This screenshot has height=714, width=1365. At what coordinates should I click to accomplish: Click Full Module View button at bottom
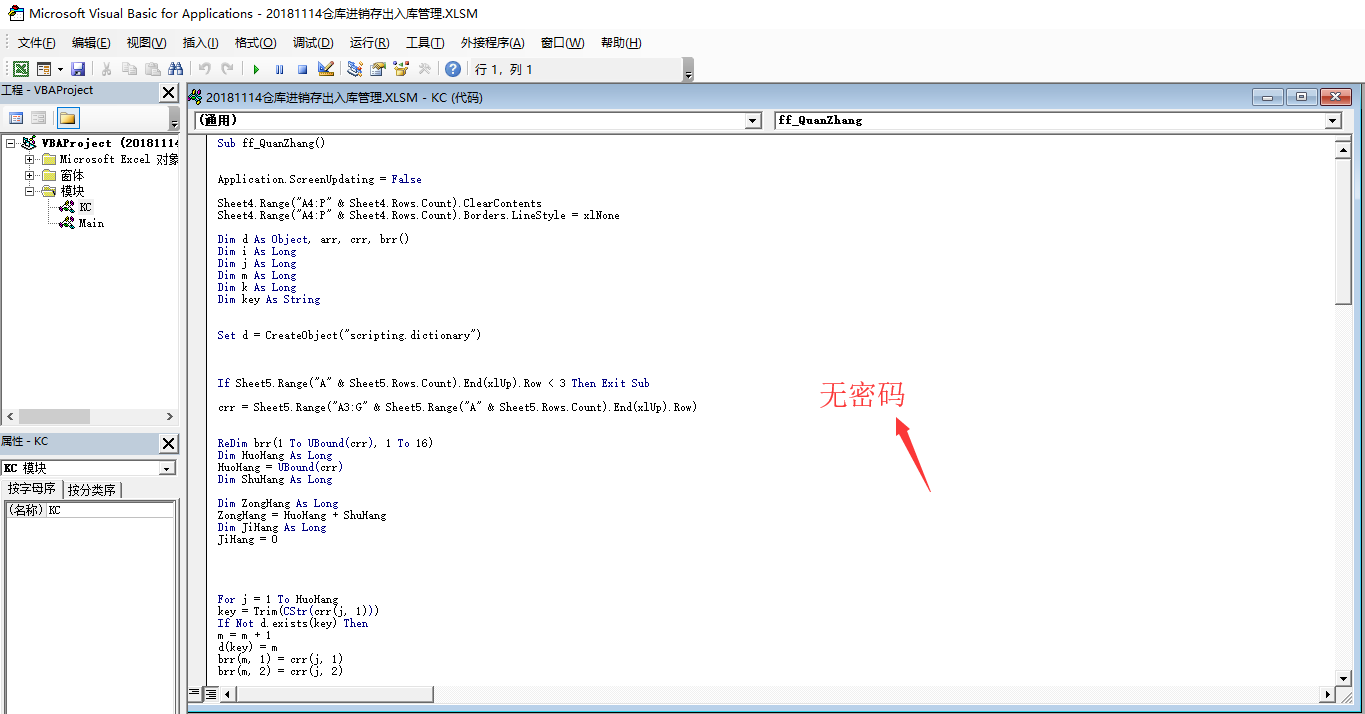tap(211, 693)
